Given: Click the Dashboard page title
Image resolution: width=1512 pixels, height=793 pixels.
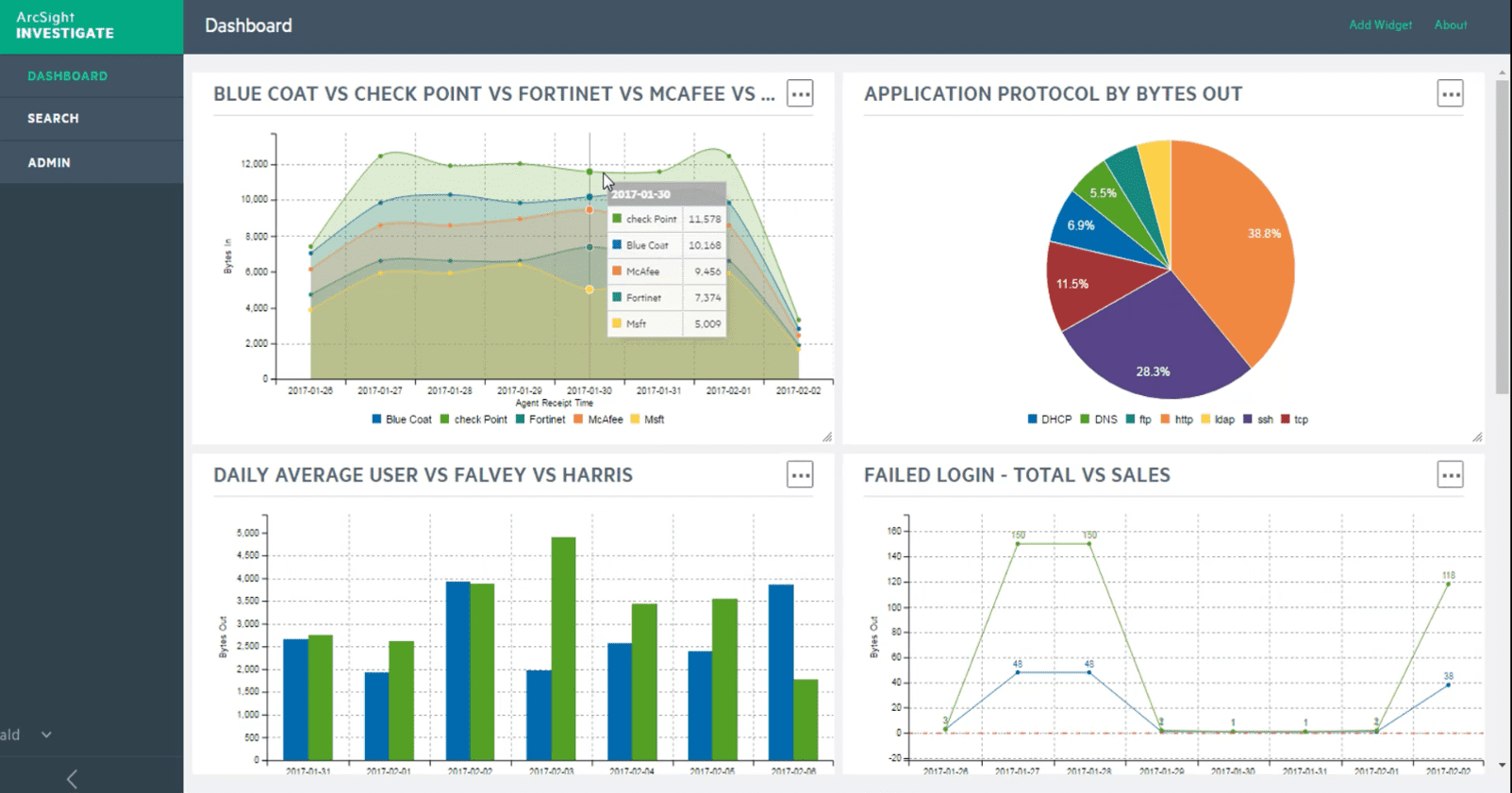Looking at the screenshot, I should (248, 25).
